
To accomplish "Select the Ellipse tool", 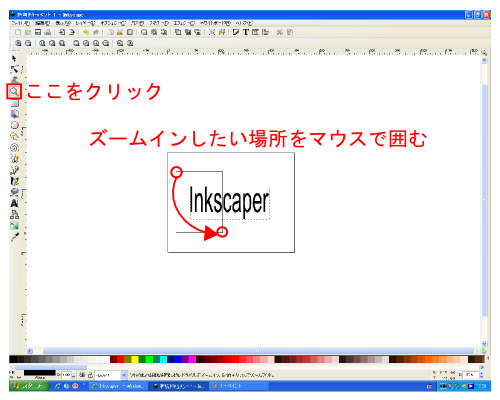I will tap(14, 125).
